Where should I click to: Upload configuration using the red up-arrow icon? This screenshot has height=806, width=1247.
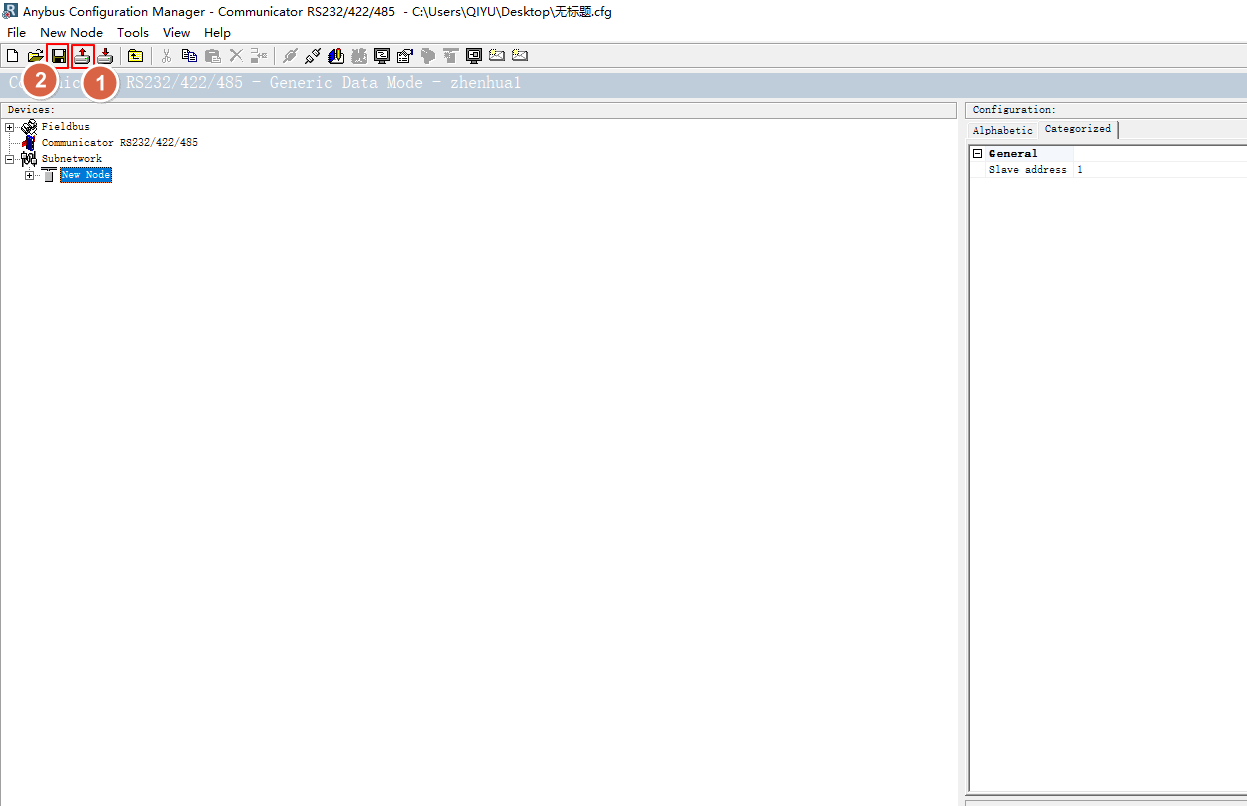(x=82, y=56)
